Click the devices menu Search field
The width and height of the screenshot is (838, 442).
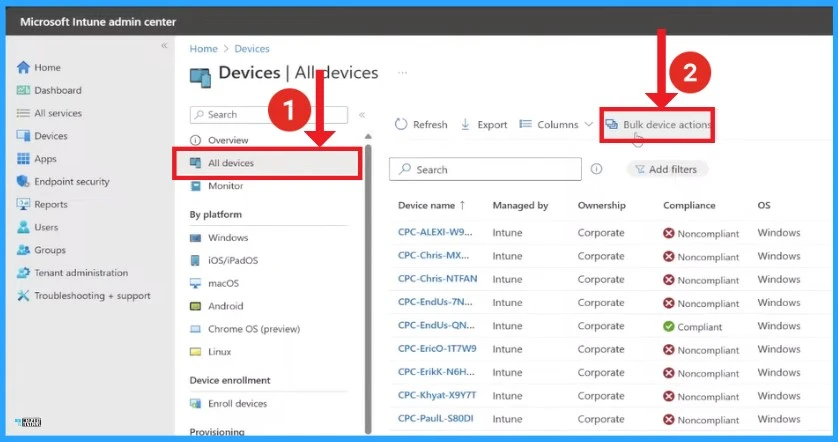point(268,115)
